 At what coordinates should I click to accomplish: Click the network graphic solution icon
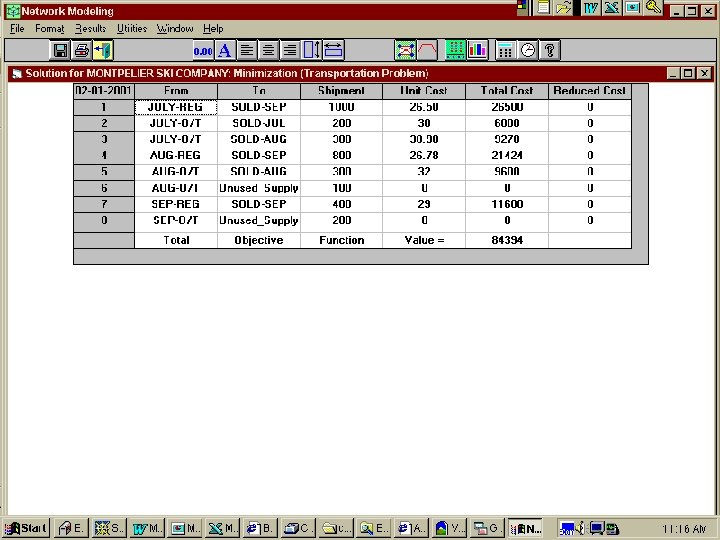[405, 50]
